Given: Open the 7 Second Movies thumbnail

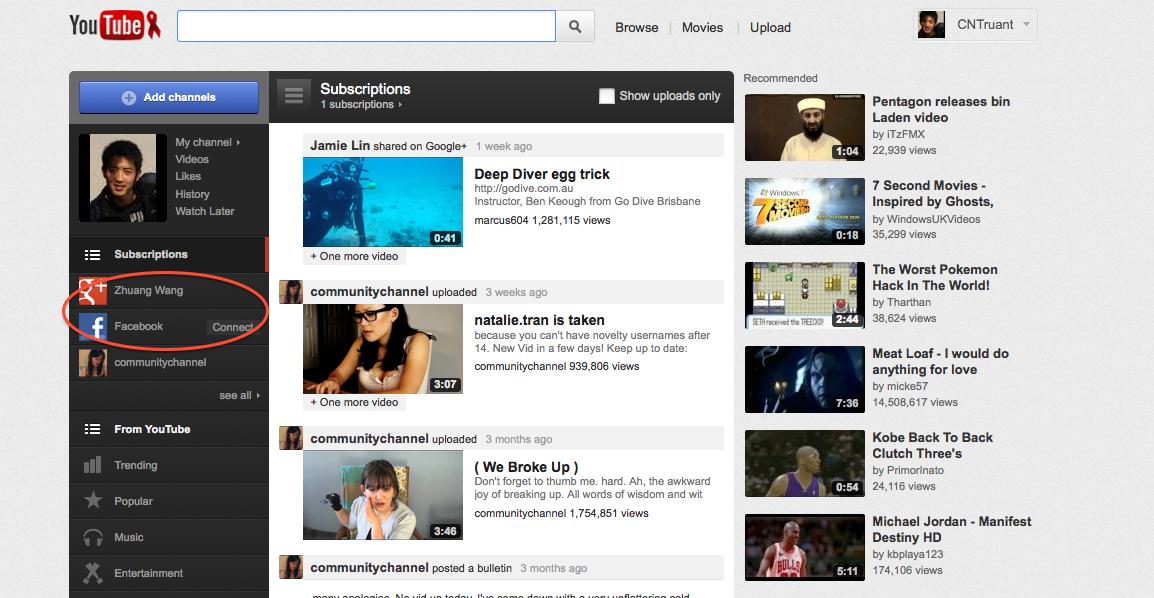Looking at the screenshot, I should point(804,211).
